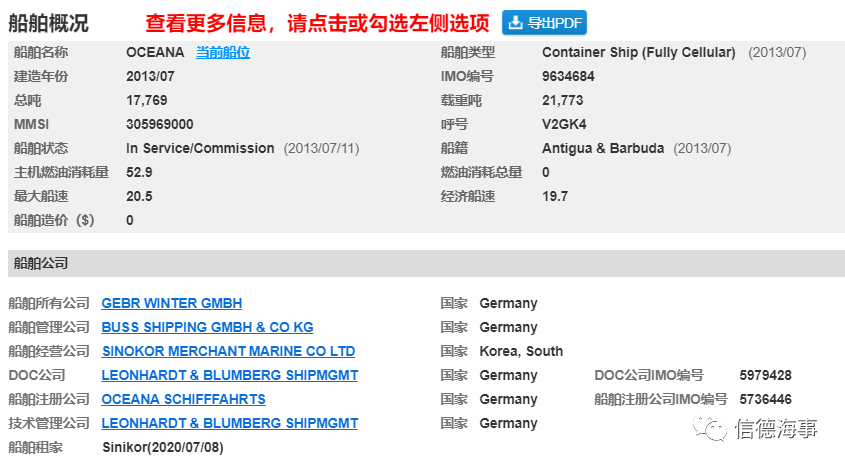Open the DOC公司 LEONHARDT & BLUMBERG SHIPMGMT link
Screen dimensions: 845x466
point(230,375)
